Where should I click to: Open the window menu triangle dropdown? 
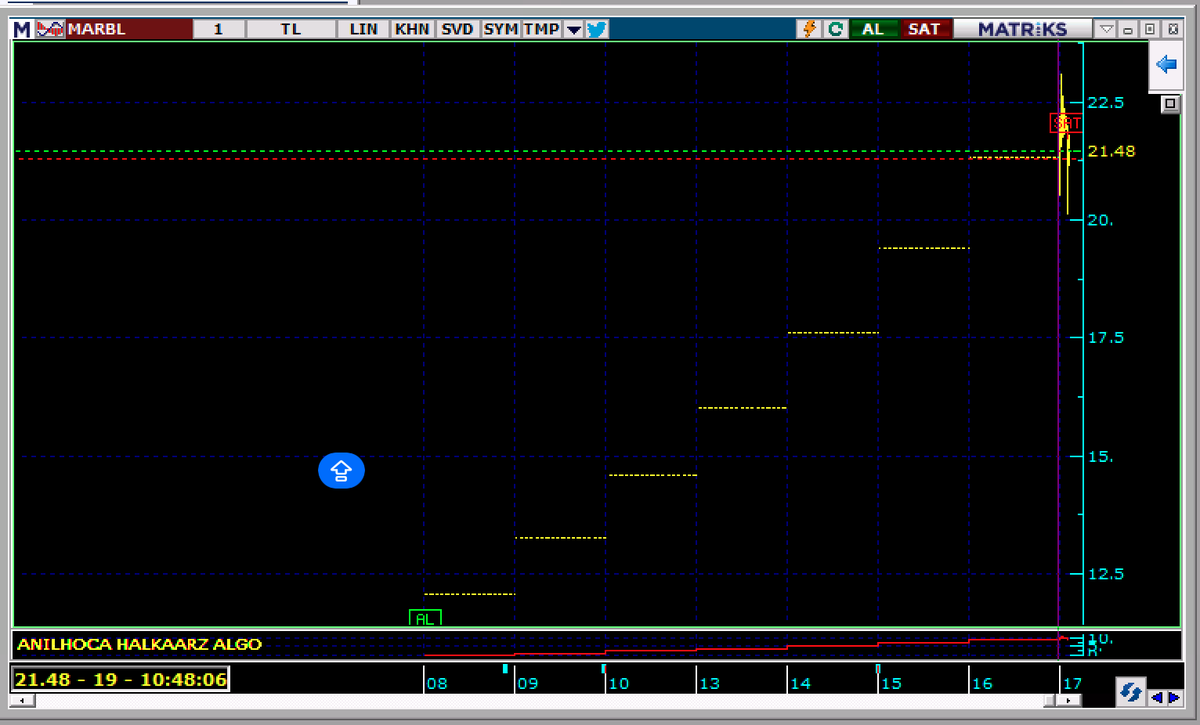(x=1107, y=30)
